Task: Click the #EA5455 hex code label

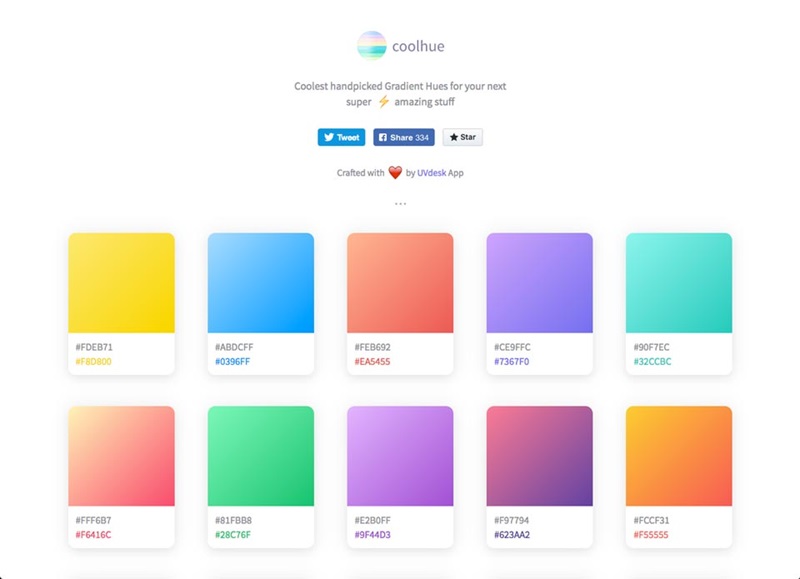Action: 372,361
